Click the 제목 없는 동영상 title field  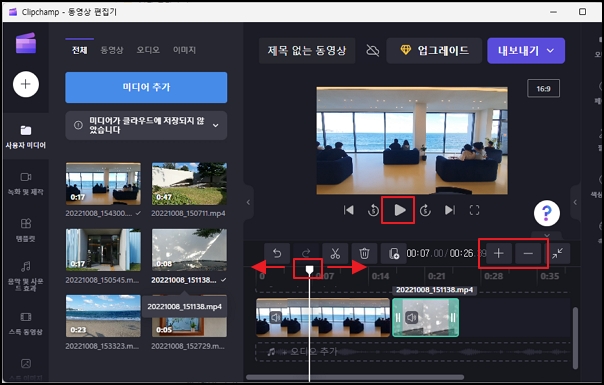(307, 50)
